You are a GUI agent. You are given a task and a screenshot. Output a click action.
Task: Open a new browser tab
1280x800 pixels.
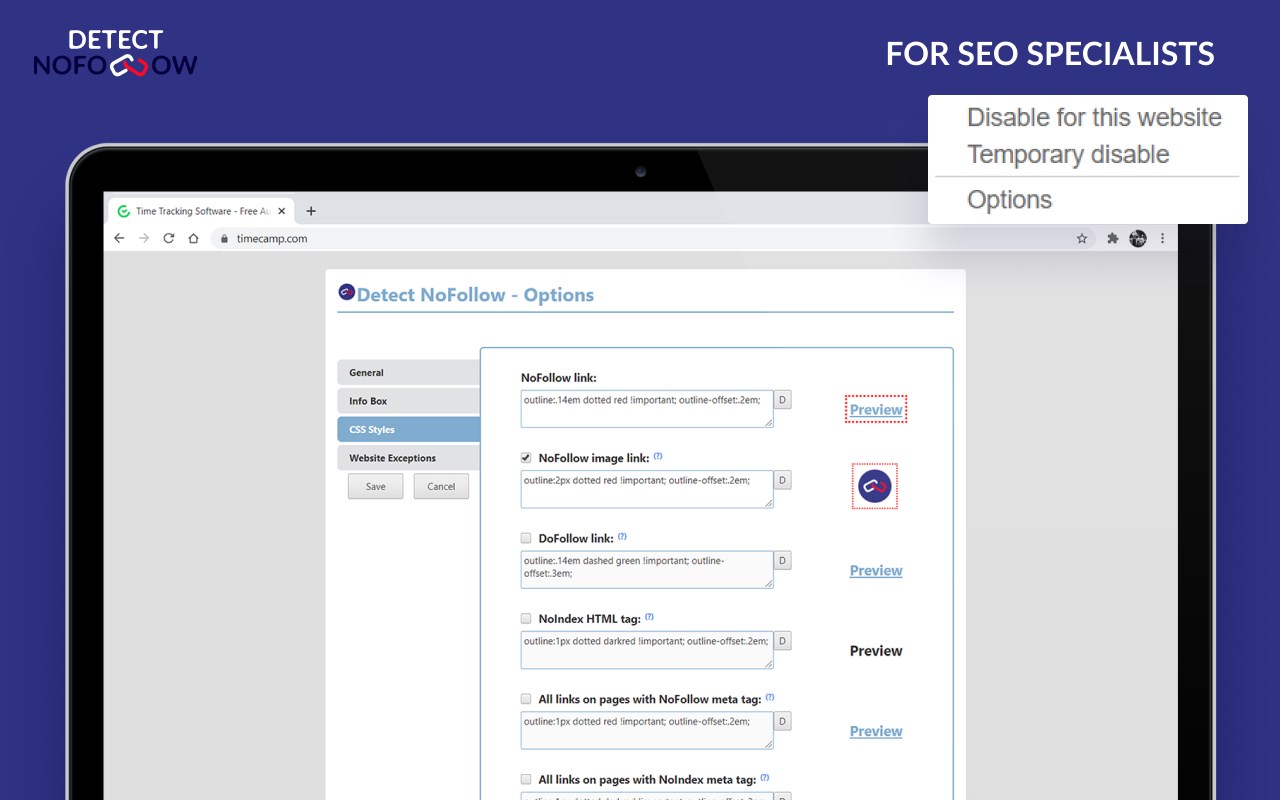coord(311,211)
